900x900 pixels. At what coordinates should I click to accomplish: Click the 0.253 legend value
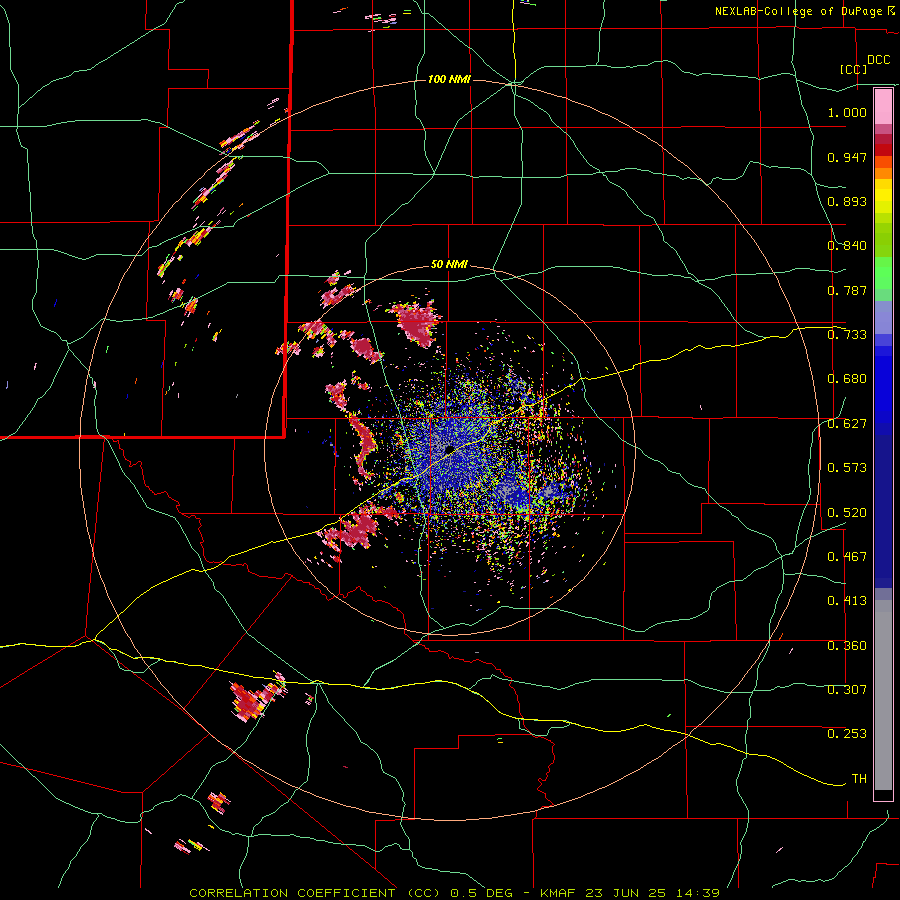[847, 734]
